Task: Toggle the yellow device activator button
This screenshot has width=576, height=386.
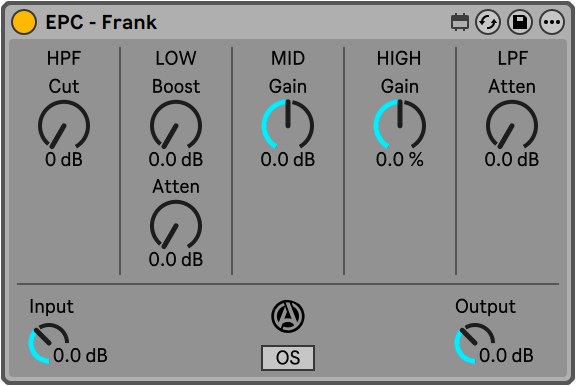Action: 24,22
